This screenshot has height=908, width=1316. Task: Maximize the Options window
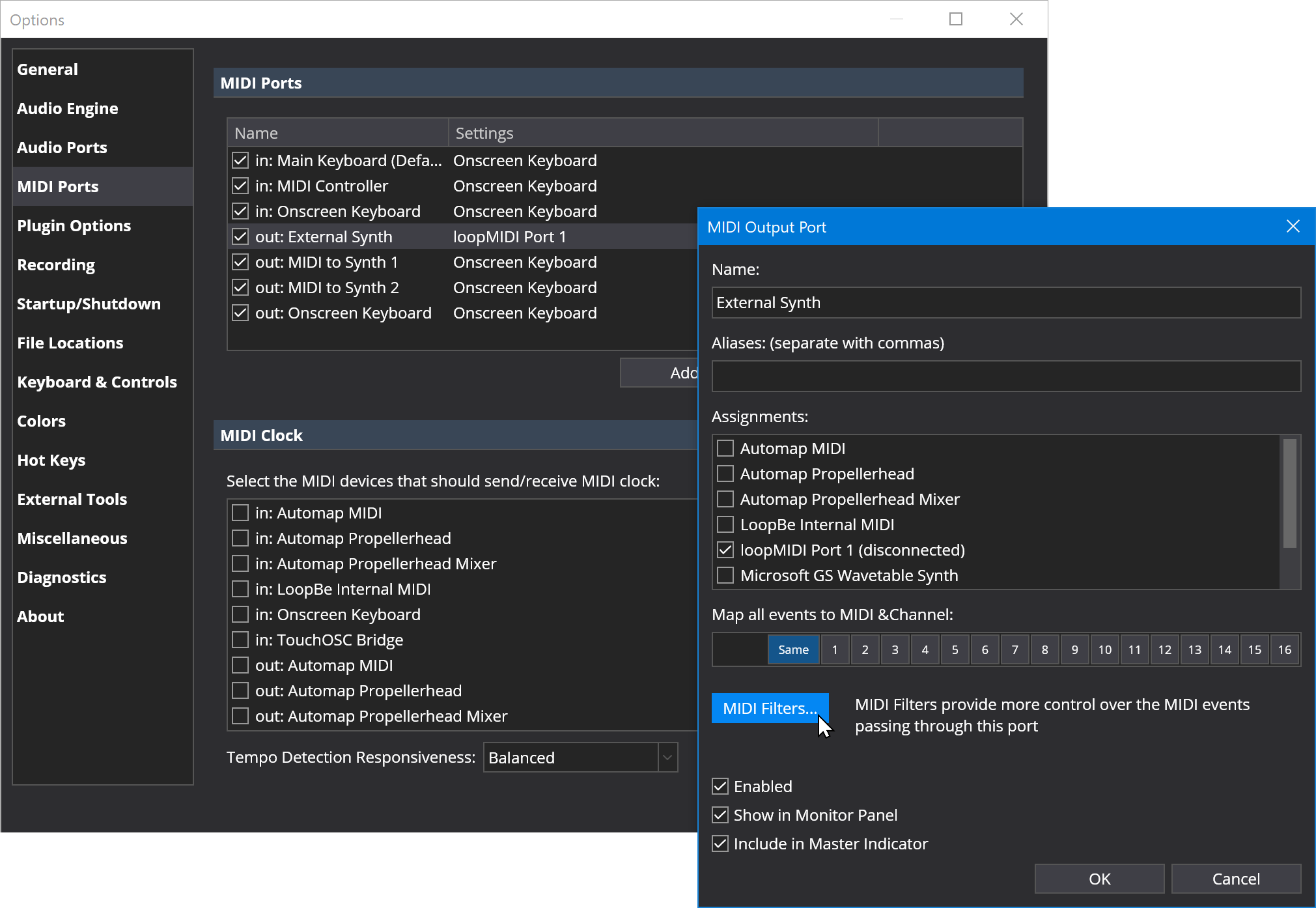point(956,19)
